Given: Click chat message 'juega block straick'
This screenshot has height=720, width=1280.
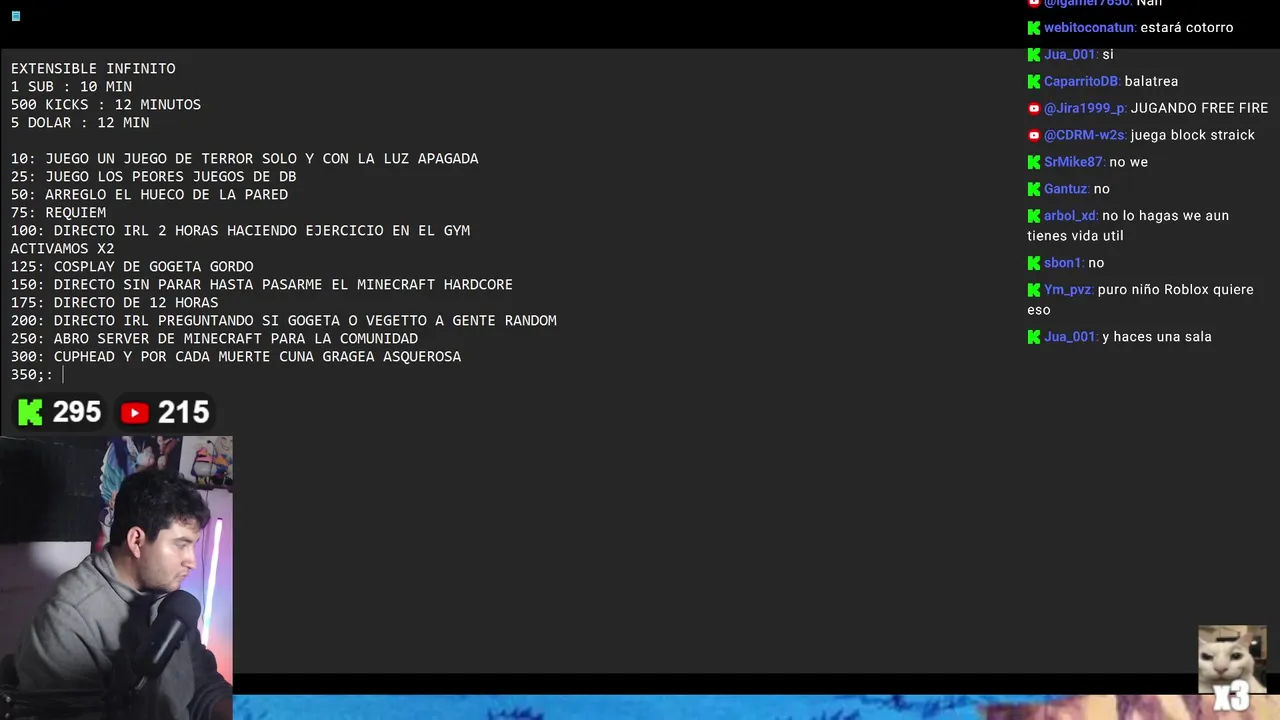Looking at the screenshot, I should point(1193,136).
